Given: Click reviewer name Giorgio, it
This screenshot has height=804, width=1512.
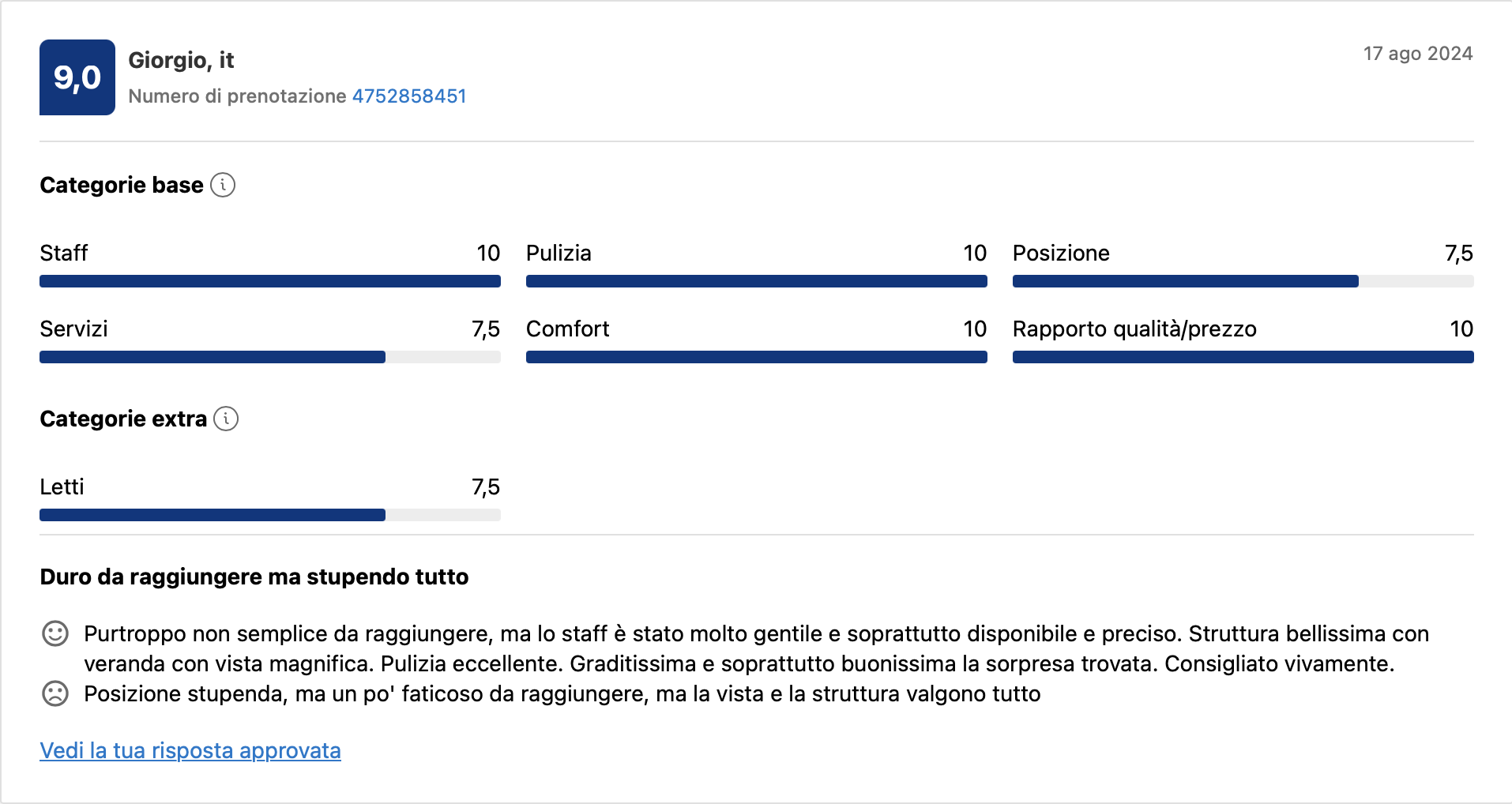Looking at the screenshot, I should tap(181, 60).
